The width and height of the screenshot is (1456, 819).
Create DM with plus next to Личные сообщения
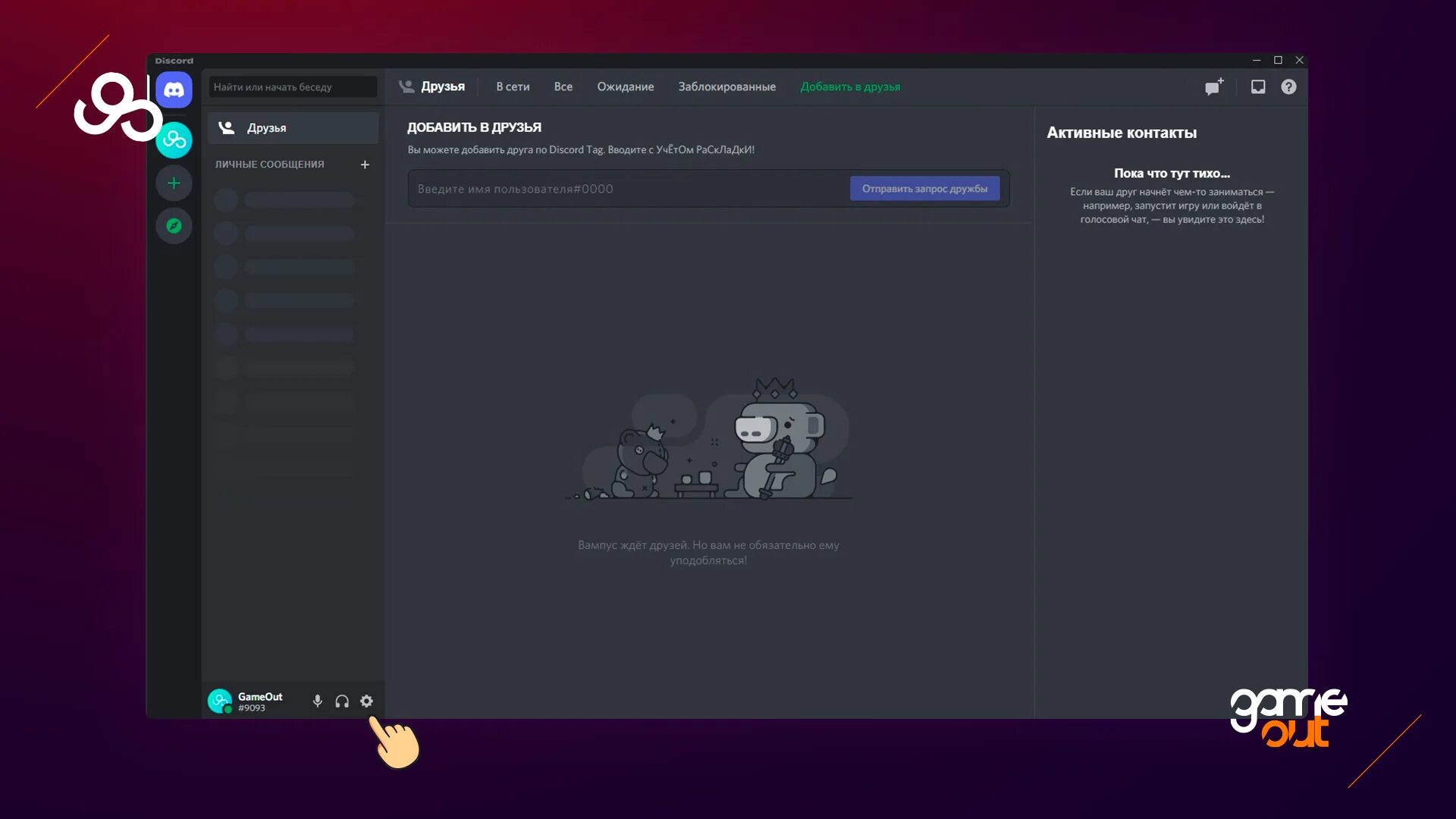(365, 165)
